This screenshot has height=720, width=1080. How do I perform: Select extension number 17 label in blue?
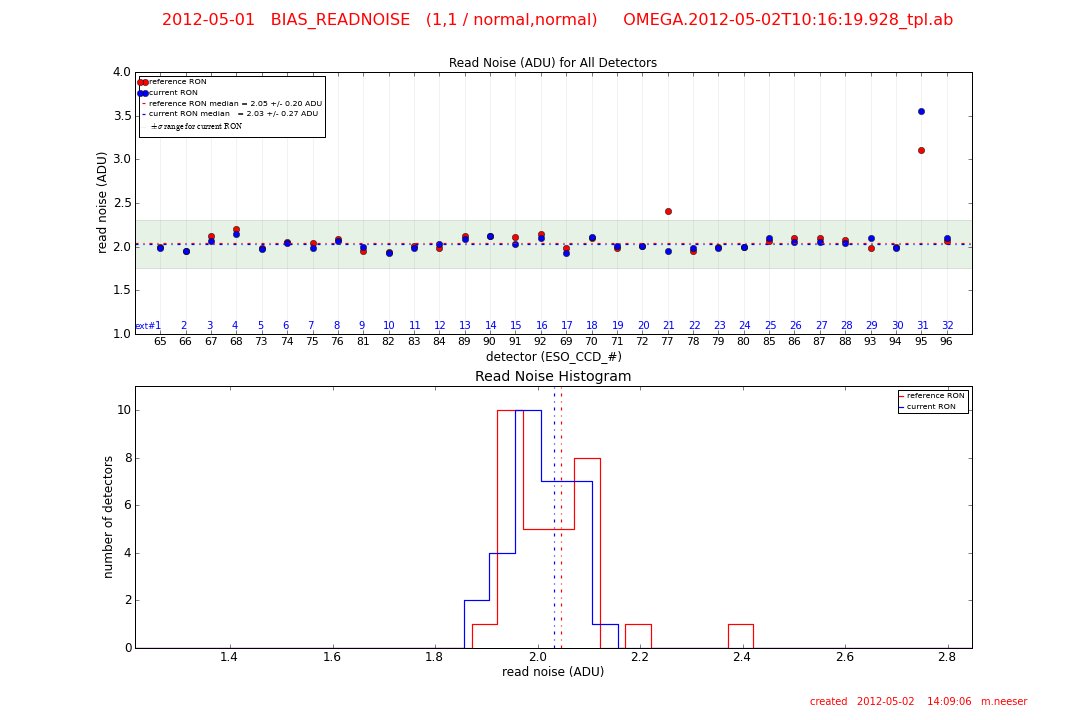567,326
